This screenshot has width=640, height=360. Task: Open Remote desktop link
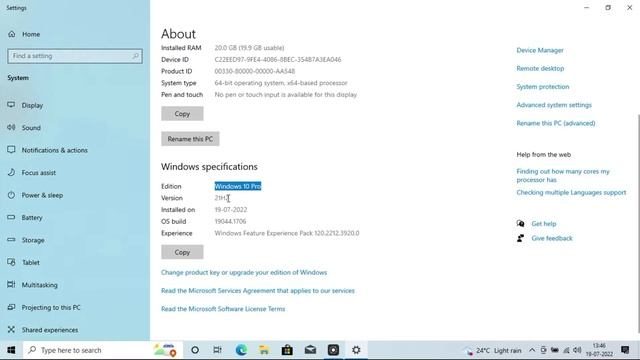point(540,69)
